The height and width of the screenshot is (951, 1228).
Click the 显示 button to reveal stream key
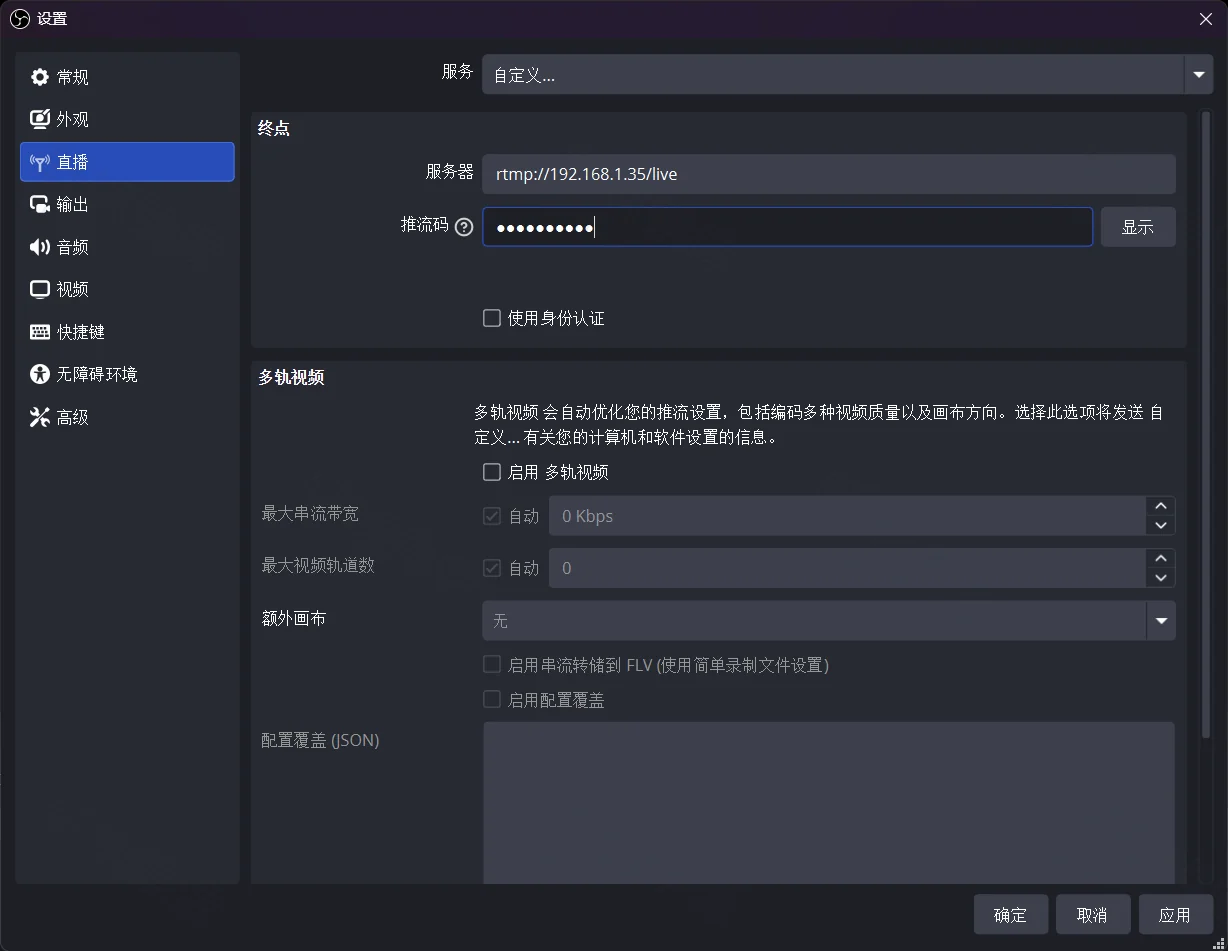[x=1138, y=227]
